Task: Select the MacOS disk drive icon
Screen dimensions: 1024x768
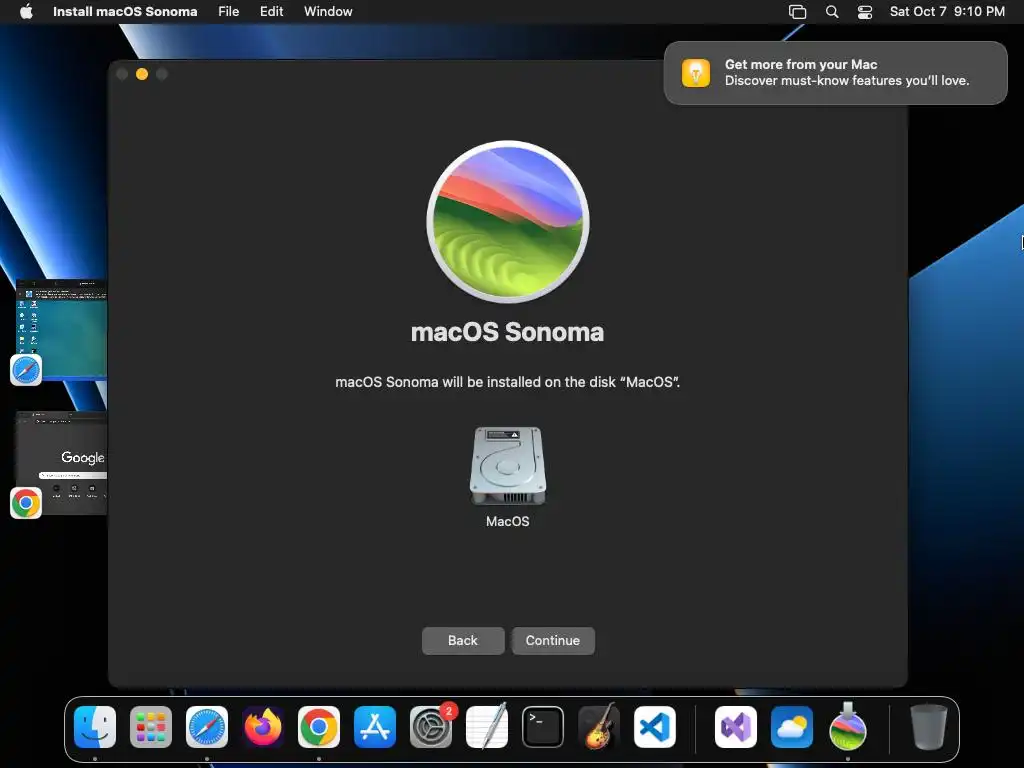Action: pyautogui.click(x=507, y=466)
